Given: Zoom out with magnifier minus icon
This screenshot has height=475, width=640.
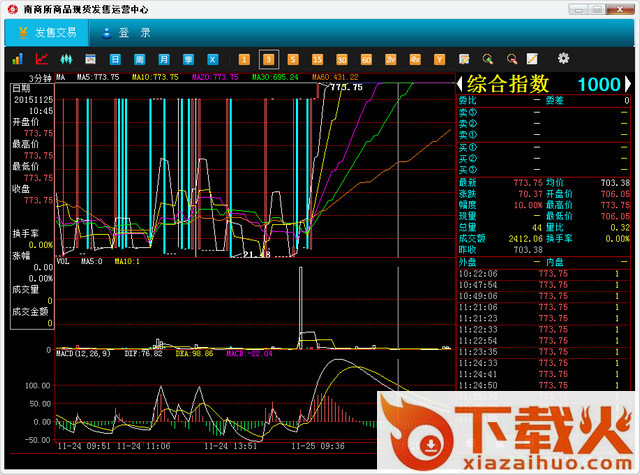Looking at the screenshot, I should pyautogui.click(x=512, y=59).
